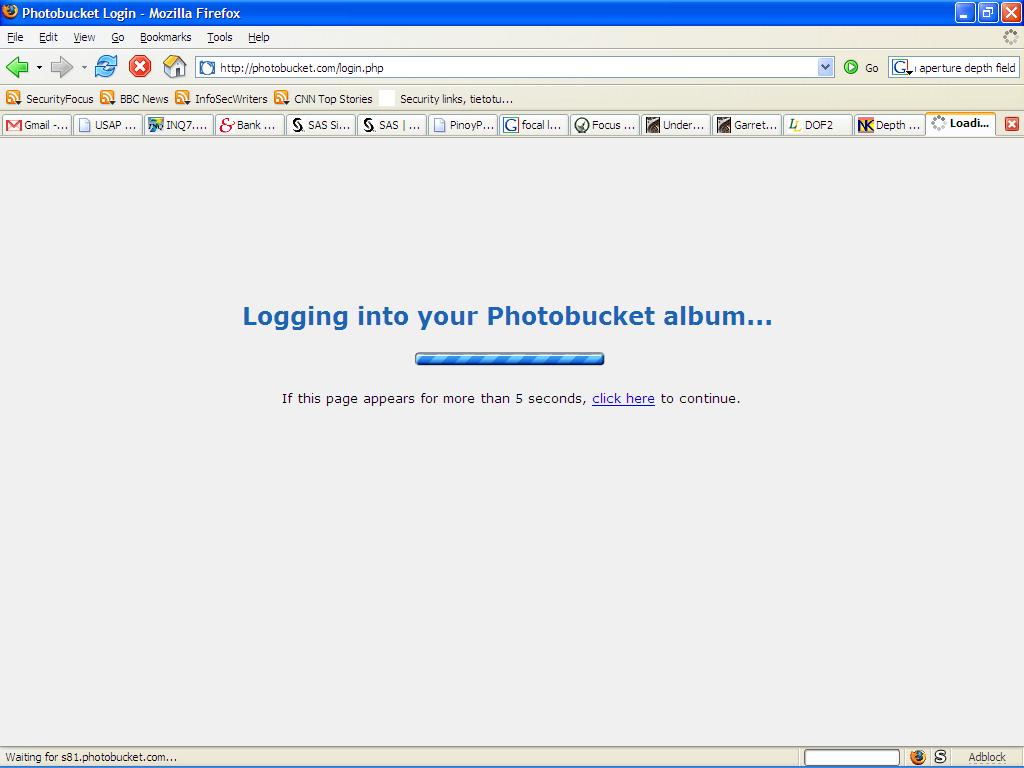The width and height of the screenshot is (1024, 768).
Task: Click the 'Logging into your Photobucket album...' heading
Action: tap(507, 316)
